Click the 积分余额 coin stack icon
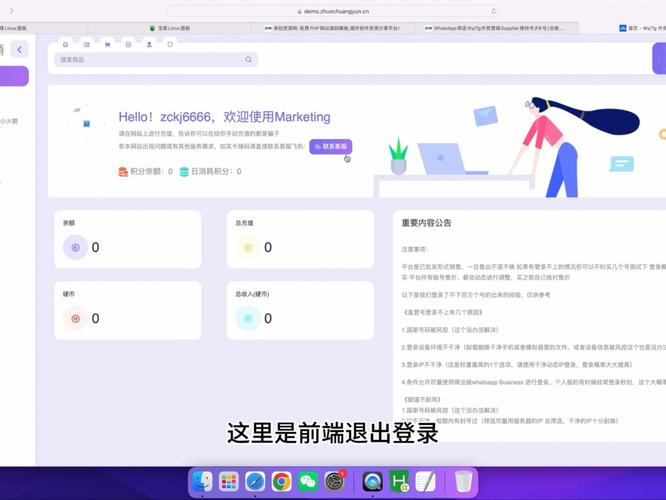 coord(123,172)
